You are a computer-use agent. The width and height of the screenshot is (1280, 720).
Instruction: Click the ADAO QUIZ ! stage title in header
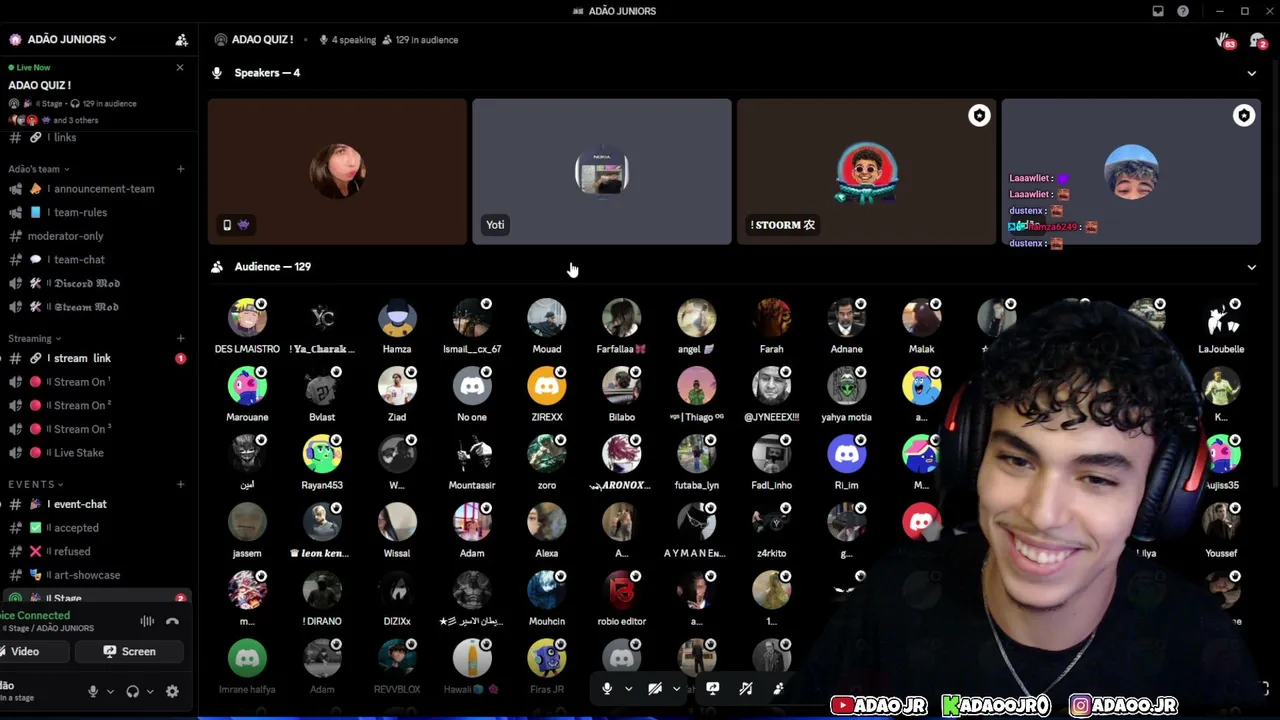point(262,40)
